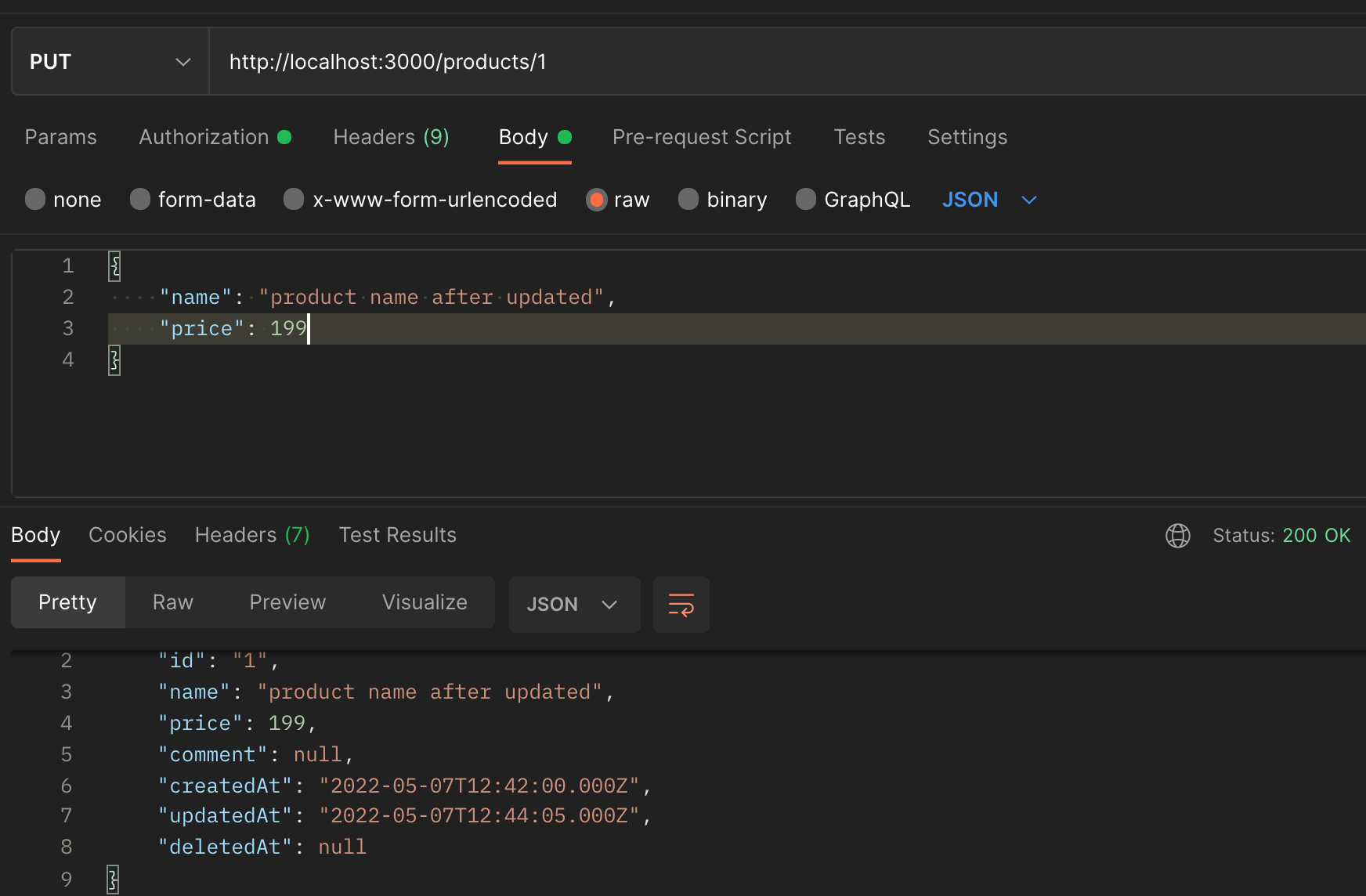Collapse the request body opening brace on line 1
1366x896 pixels.
pyautogui.click(x=114, y=266)
